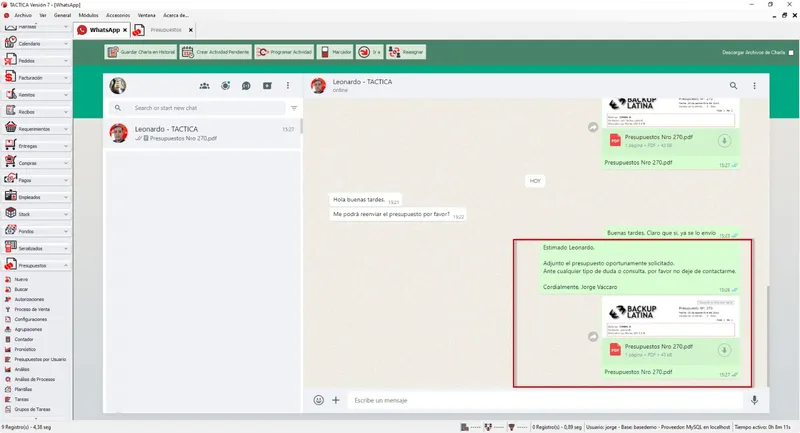Click the 'Ir a' toolbar button
Viewport: 800px width, 433px height.
(x=369, y=52)
